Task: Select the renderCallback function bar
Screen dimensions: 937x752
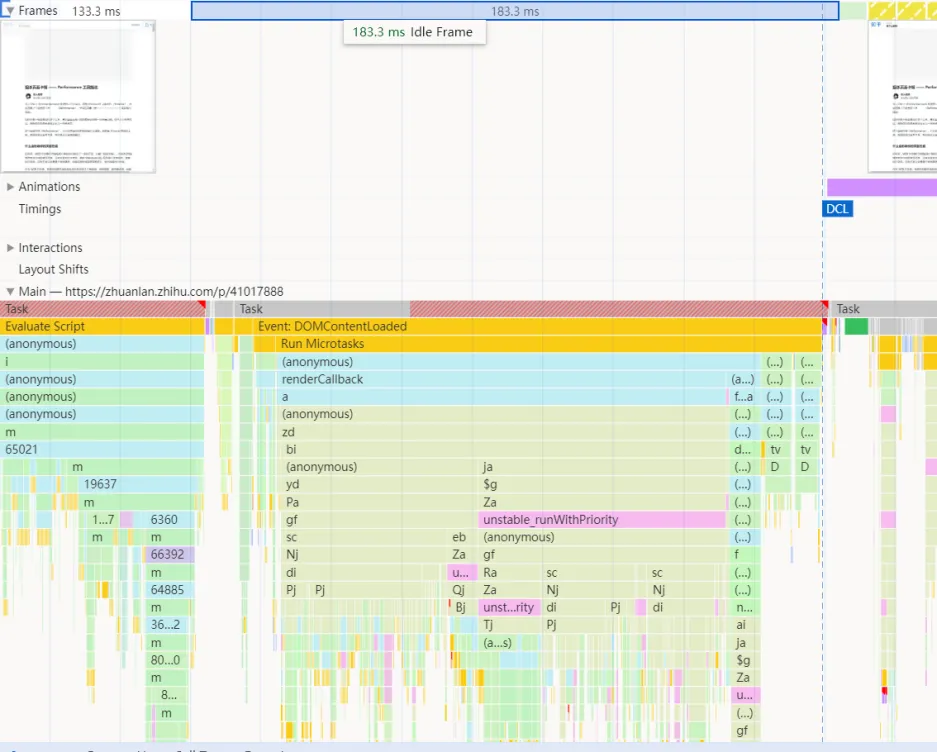Action: (503, 379)
